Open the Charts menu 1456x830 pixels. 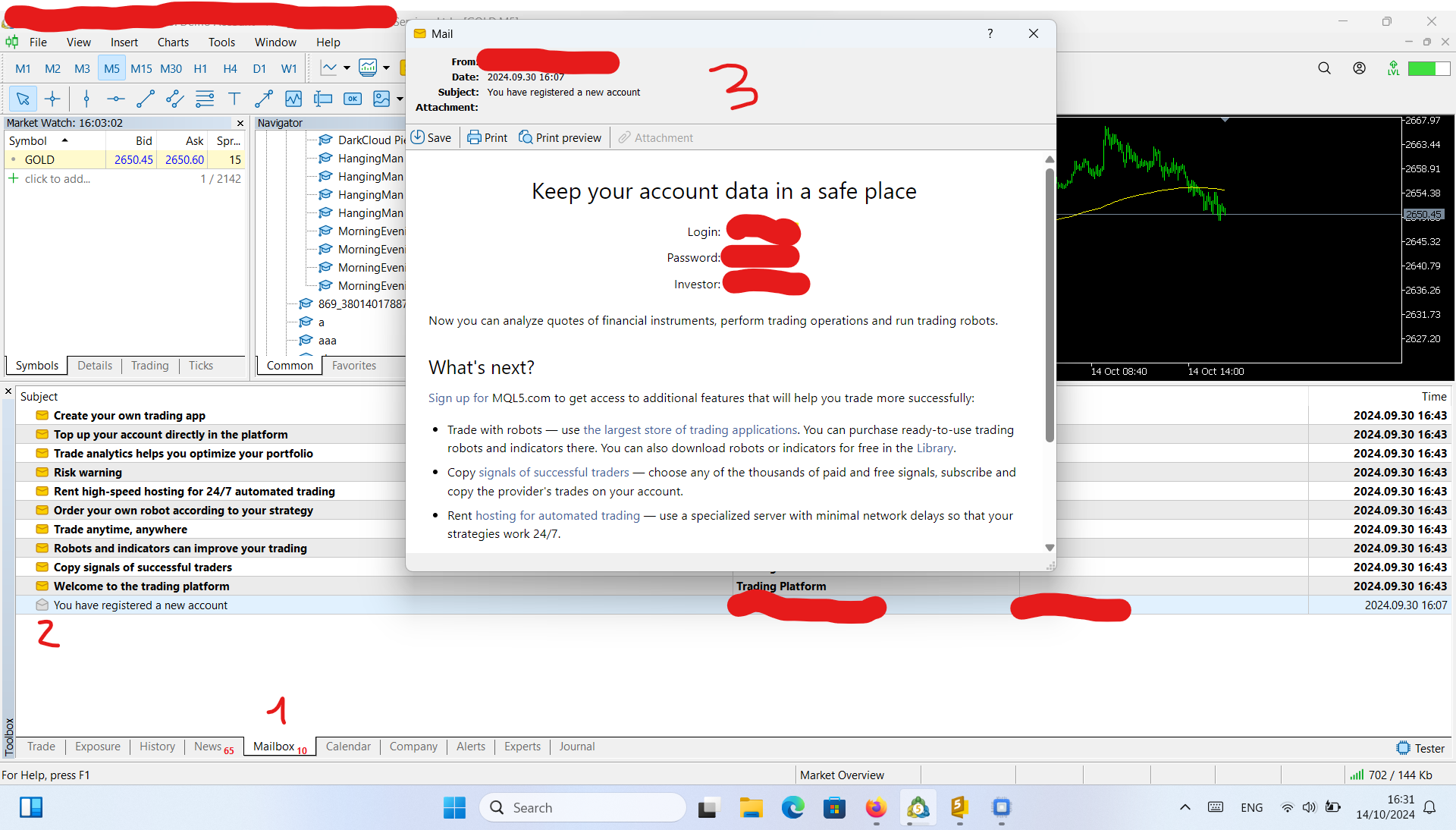(173, 42)
